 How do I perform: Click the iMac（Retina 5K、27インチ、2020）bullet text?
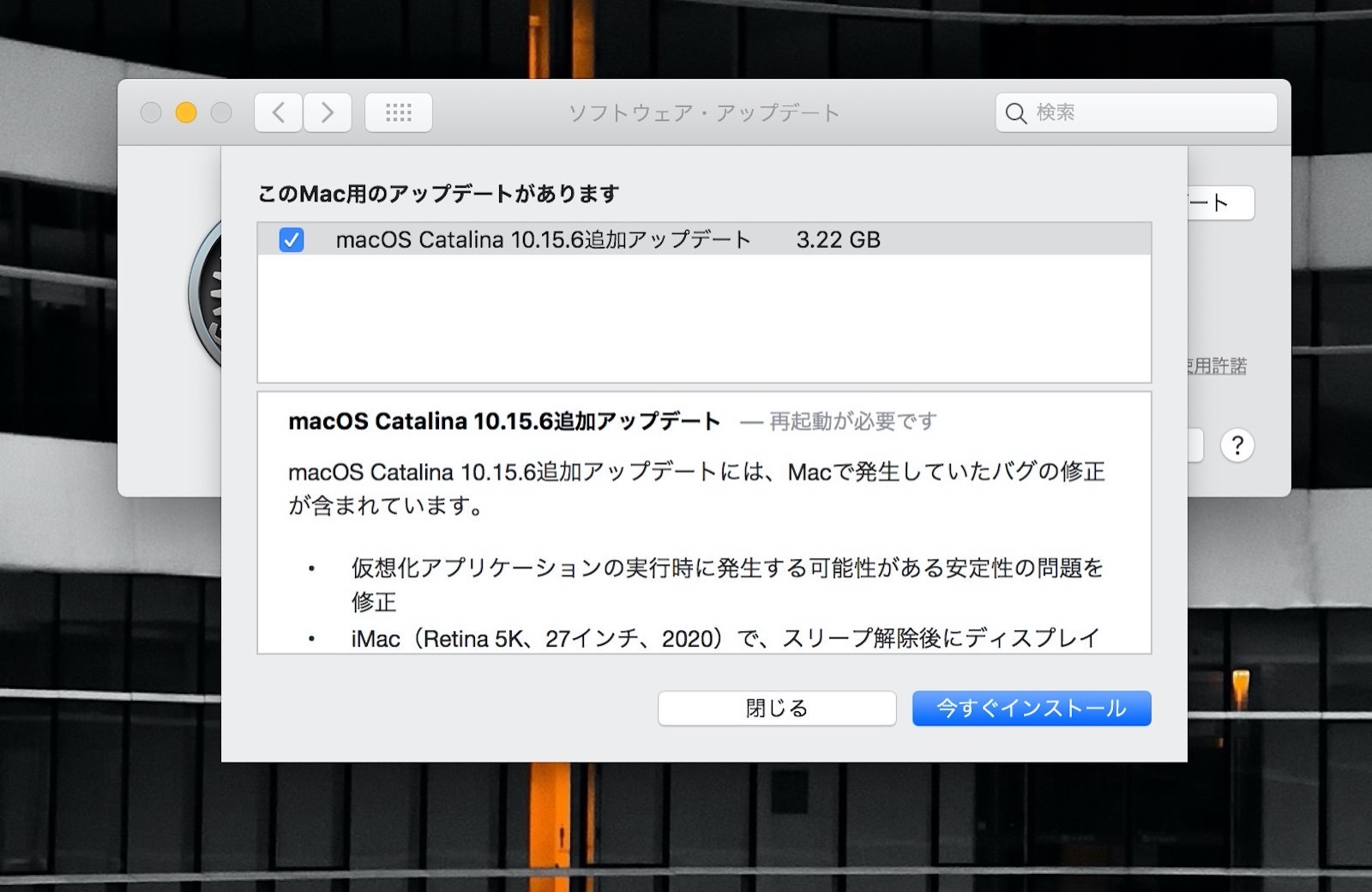(725, 639)
